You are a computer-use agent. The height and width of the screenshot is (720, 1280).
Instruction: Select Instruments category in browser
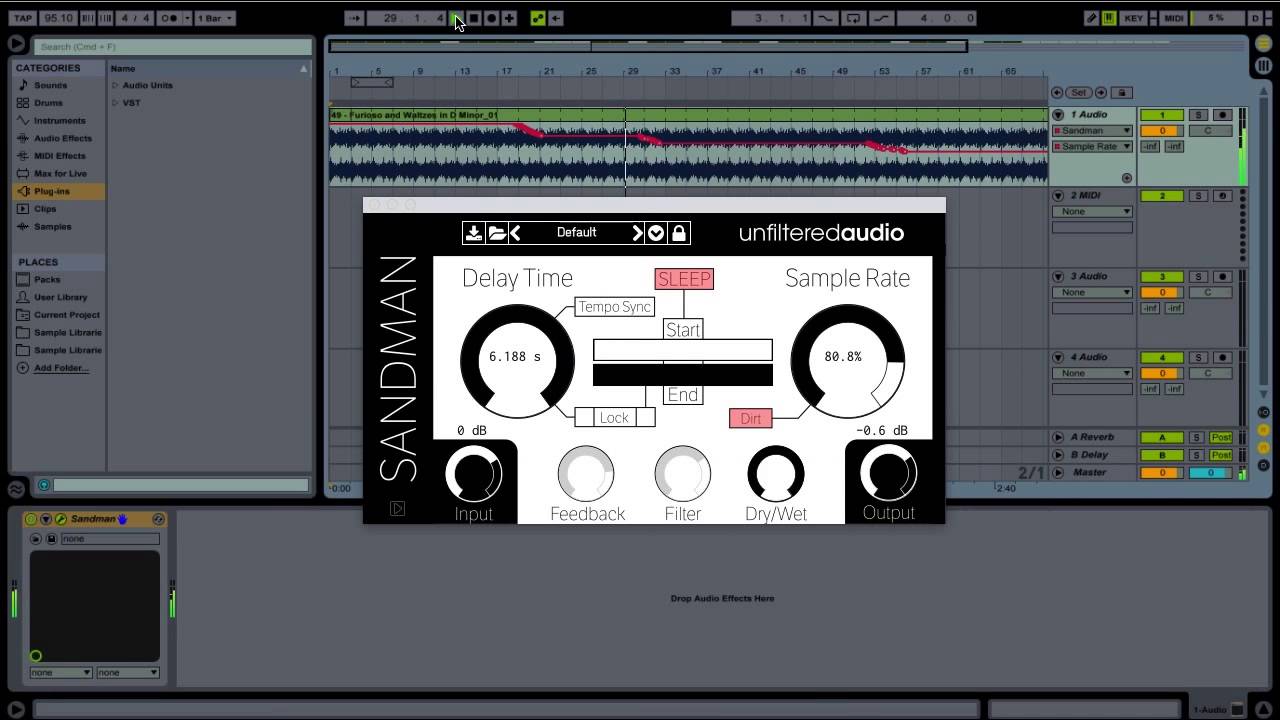pyautogui.click(x=59, y=121)
